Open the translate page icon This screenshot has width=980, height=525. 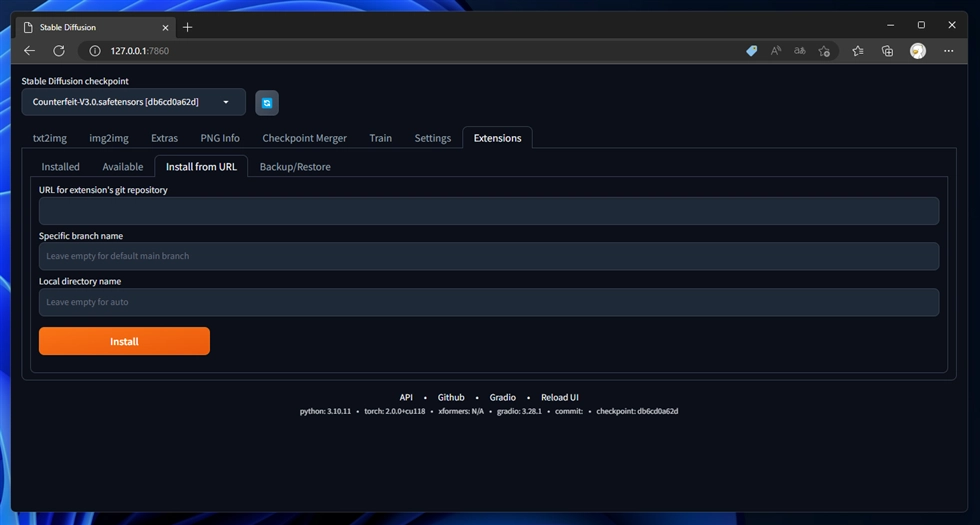(x=800, y=51)
